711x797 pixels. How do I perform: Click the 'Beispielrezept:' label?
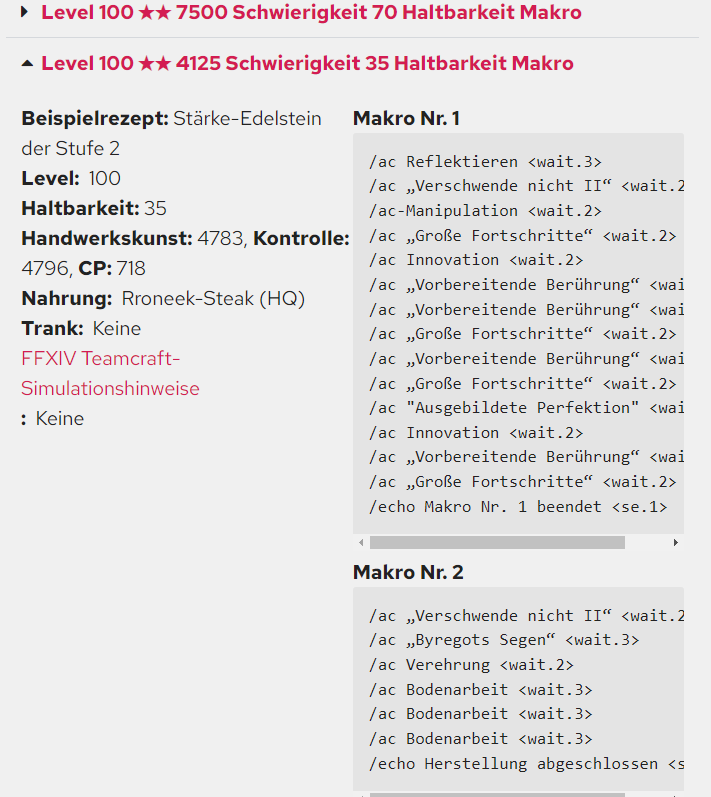(x=95, y=119)
